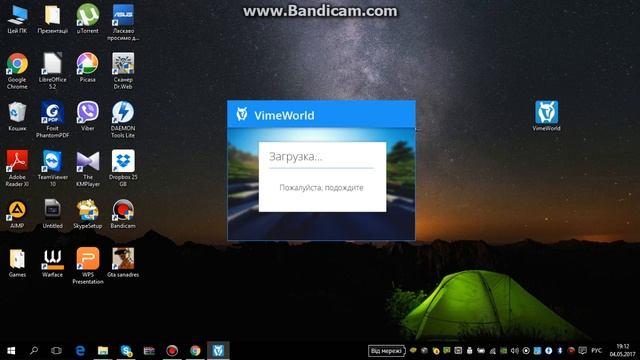Launch the Foxit PhantomPDF shortcut
The height and width of the screenshot is (360, 640).
(x=52, y=120)
